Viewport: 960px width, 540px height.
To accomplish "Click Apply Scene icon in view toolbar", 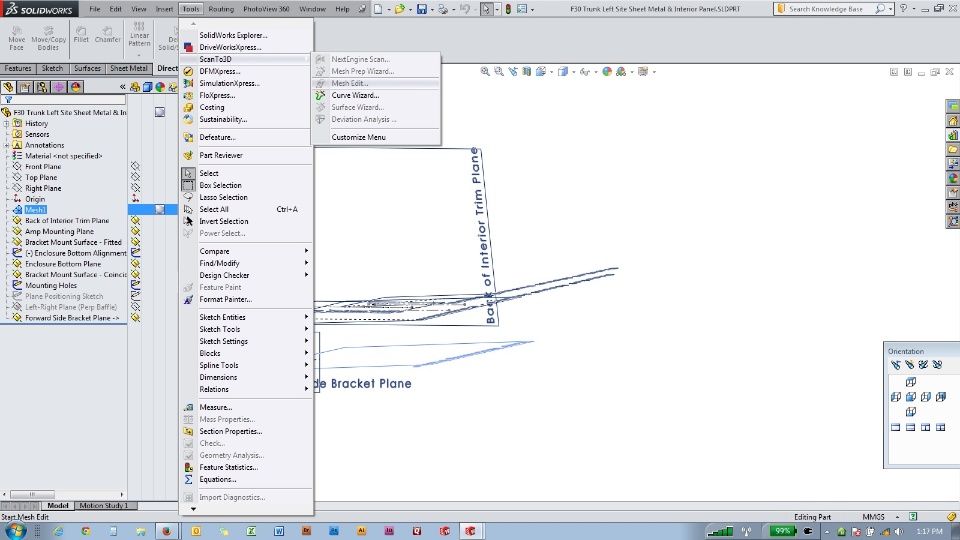I will click(621, 72).
